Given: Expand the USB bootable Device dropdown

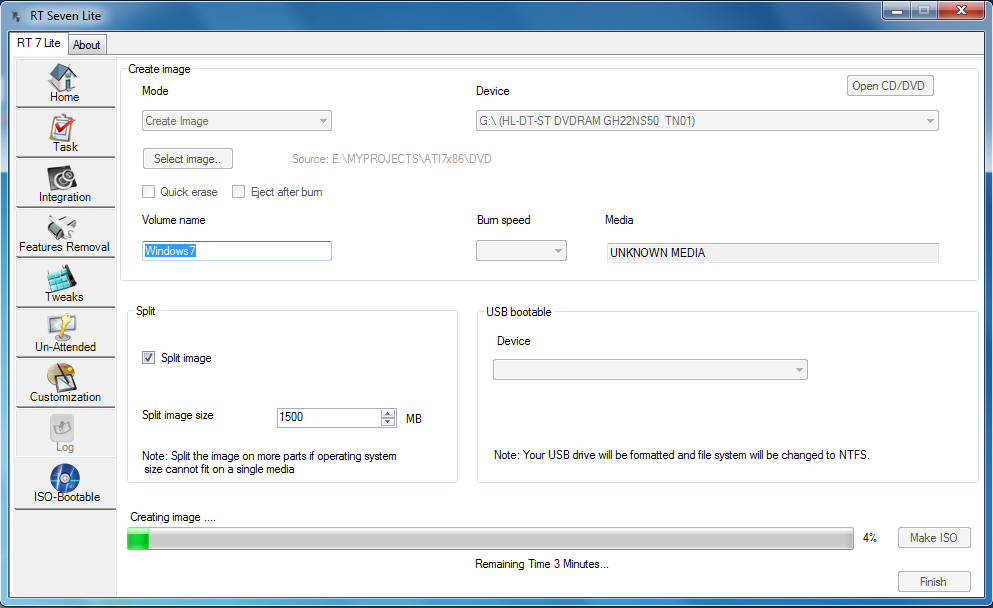Looking at the screenshot, I should 650,369.
